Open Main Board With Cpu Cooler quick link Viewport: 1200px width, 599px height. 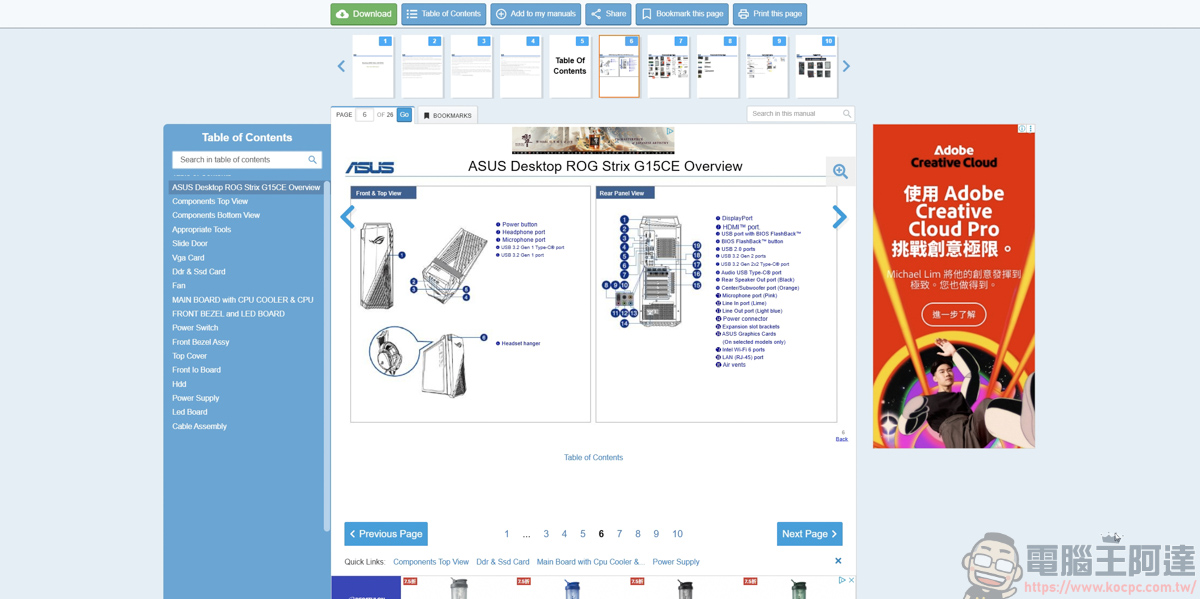coord(591,562)
